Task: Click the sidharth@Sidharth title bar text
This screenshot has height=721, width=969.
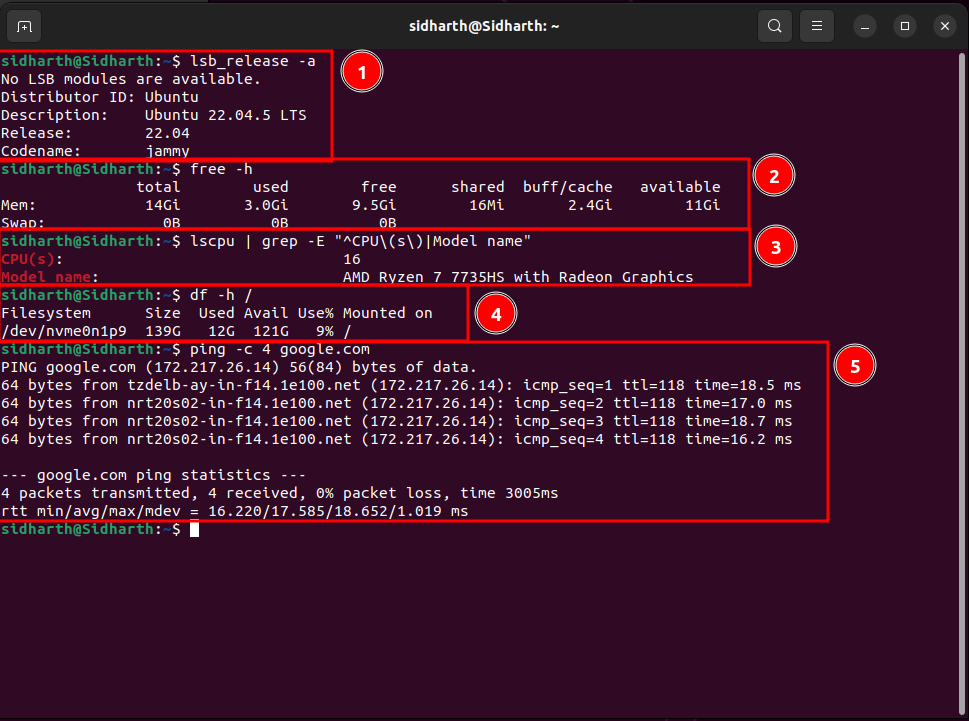Action: 483,25
